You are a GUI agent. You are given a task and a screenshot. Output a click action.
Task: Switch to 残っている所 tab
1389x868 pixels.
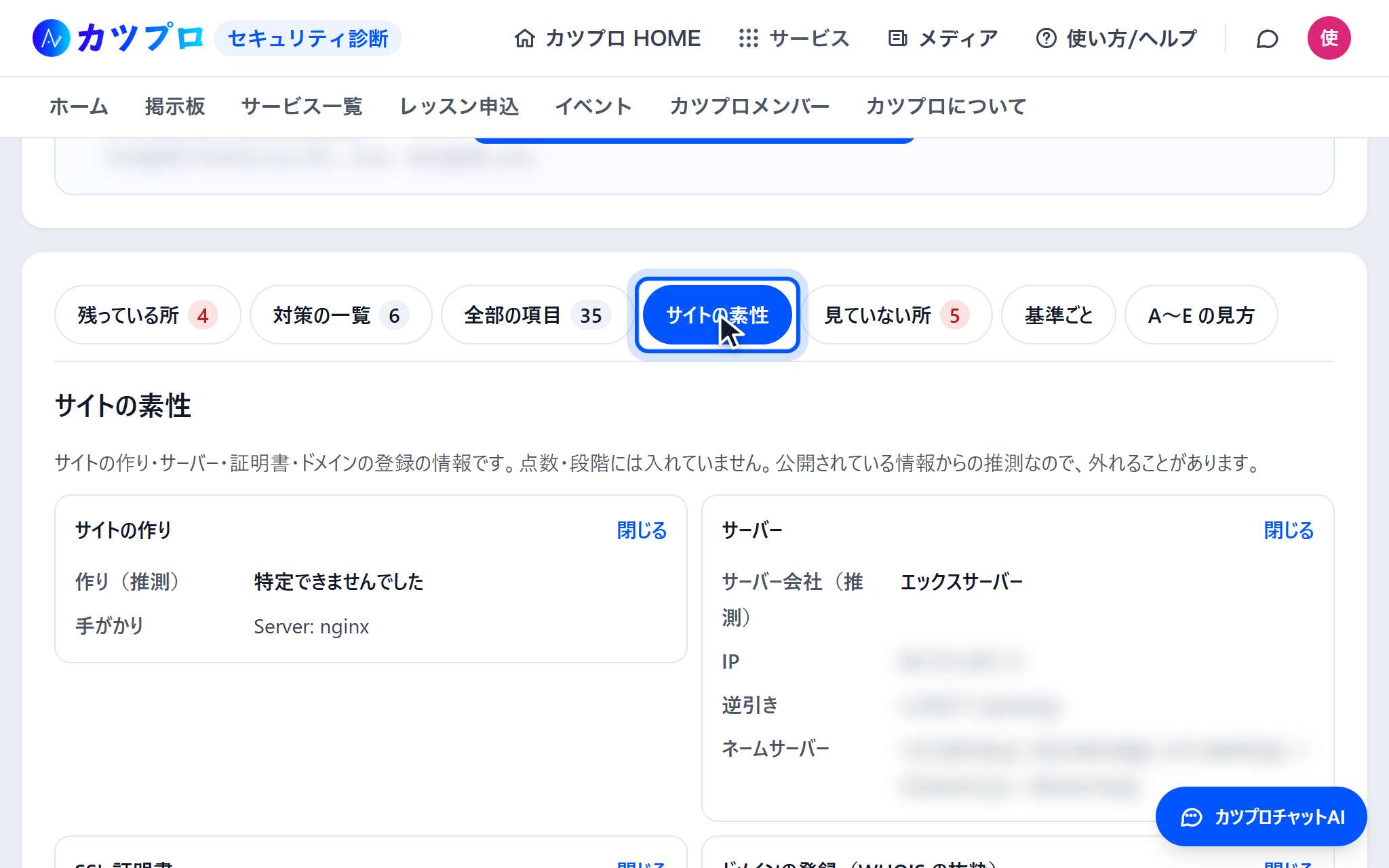pyautogui.click(x=147, y=315)
